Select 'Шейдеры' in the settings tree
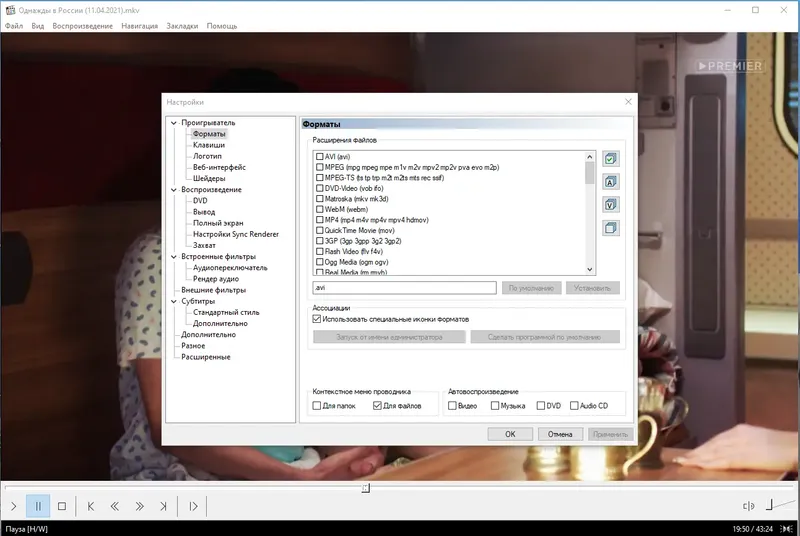The image size is (800, 536). [209, 178]
